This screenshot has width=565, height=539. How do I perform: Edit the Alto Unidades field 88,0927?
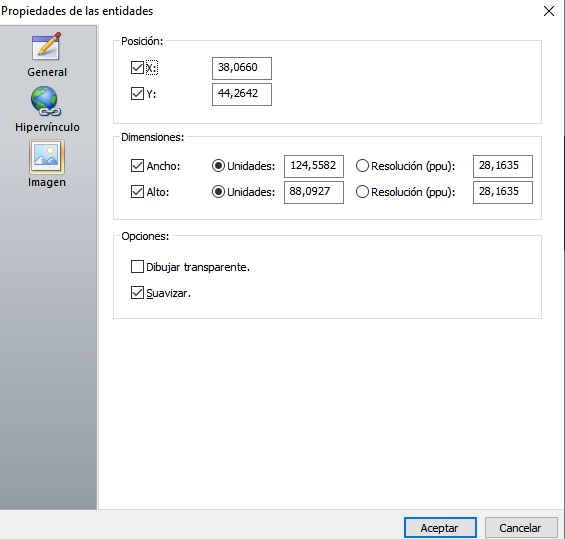pos(314,192)
